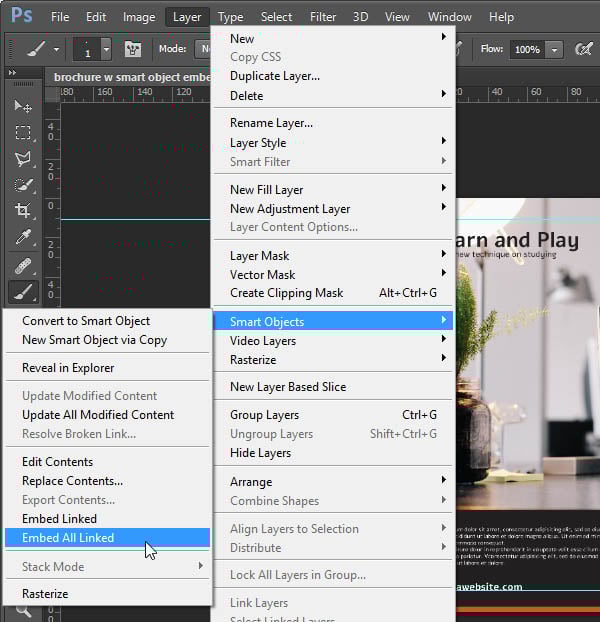Toggle the Brush panel icon
This screenshot has width=600, height=622.
click(133, 49)
